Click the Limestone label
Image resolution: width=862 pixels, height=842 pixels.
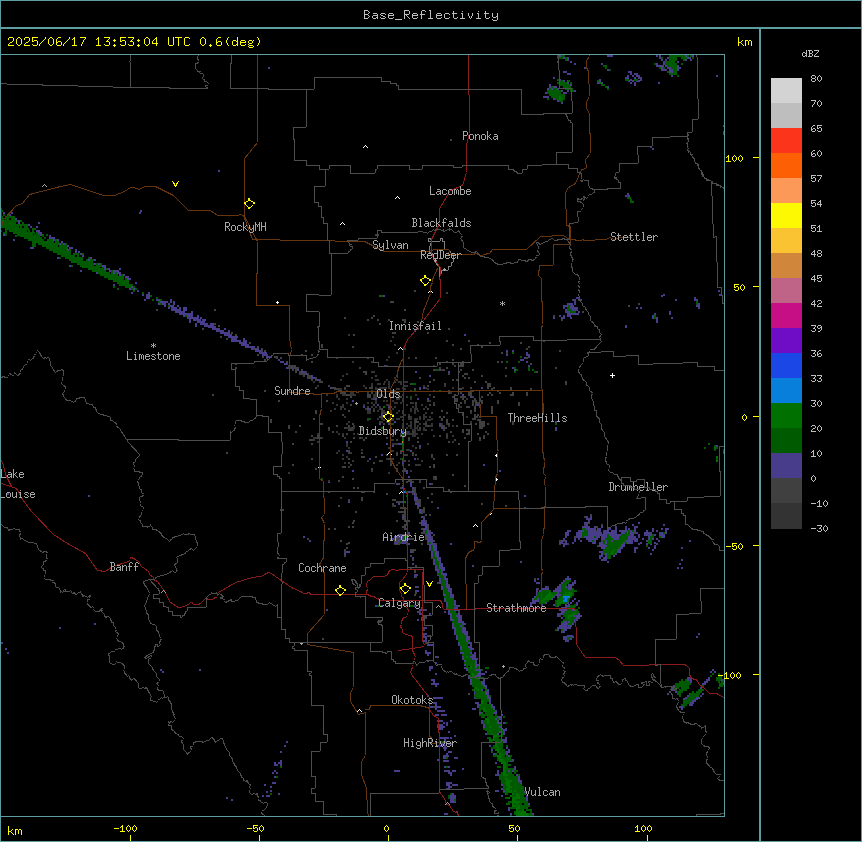pos(153,356)
